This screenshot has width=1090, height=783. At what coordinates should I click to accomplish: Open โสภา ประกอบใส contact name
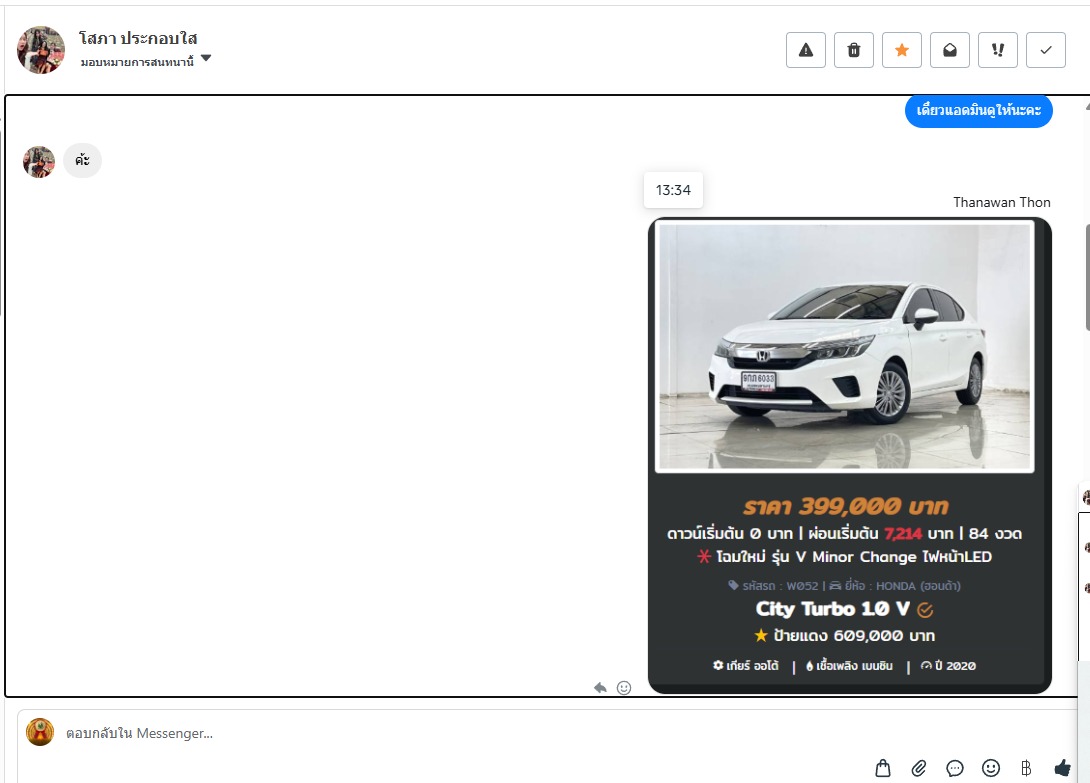coord(138,39)
